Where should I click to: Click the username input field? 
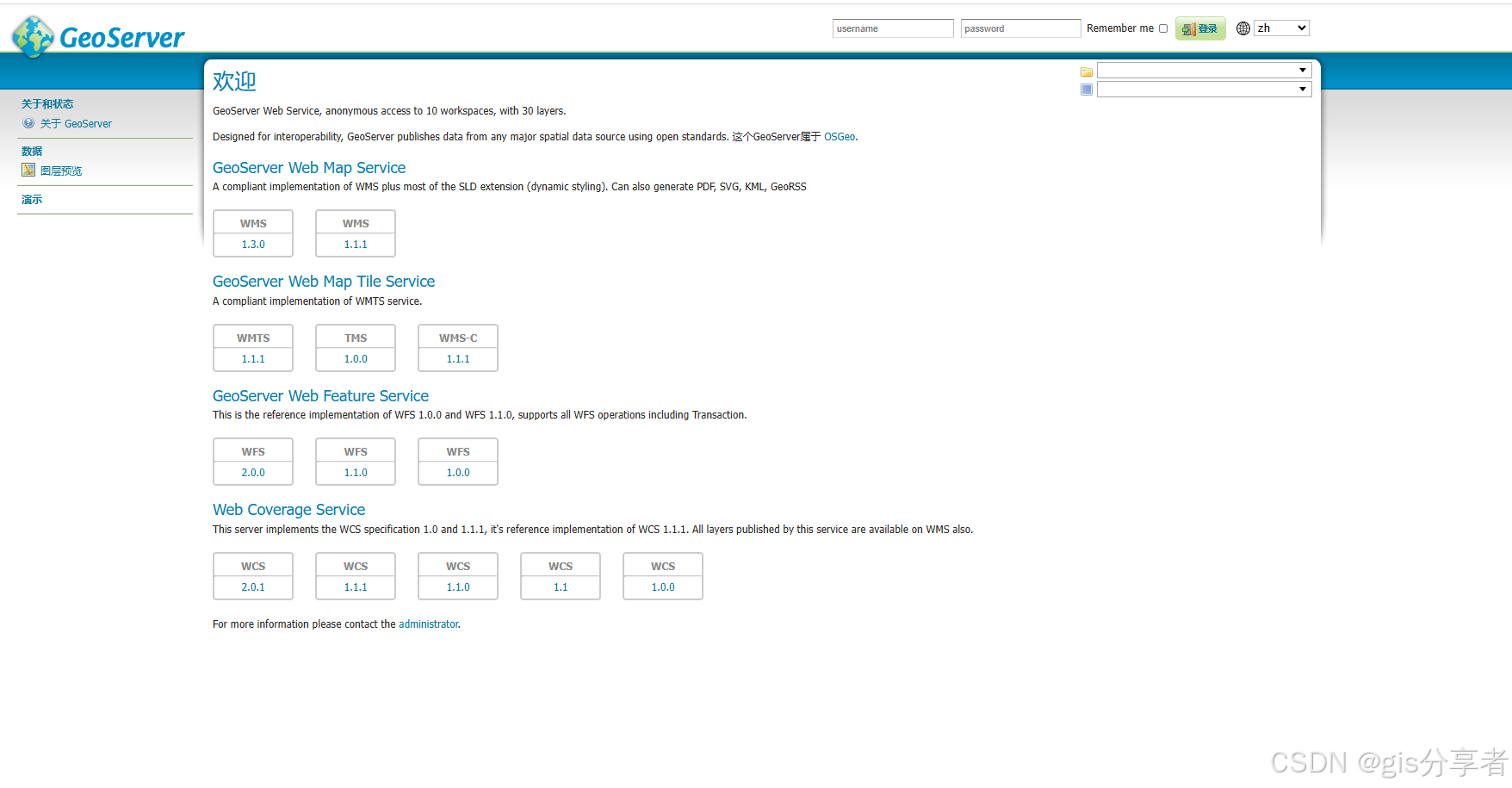click(893, 28)
